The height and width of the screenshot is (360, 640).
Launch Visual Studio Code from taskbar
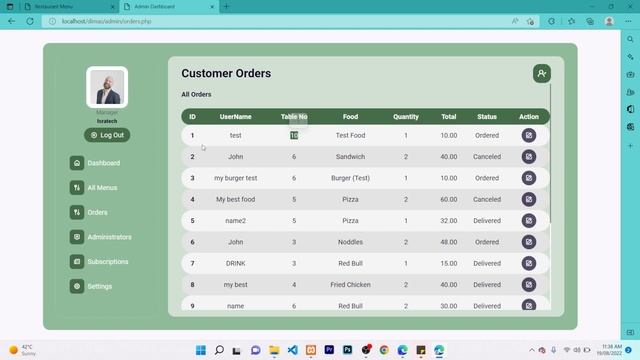tap(293, 350)
